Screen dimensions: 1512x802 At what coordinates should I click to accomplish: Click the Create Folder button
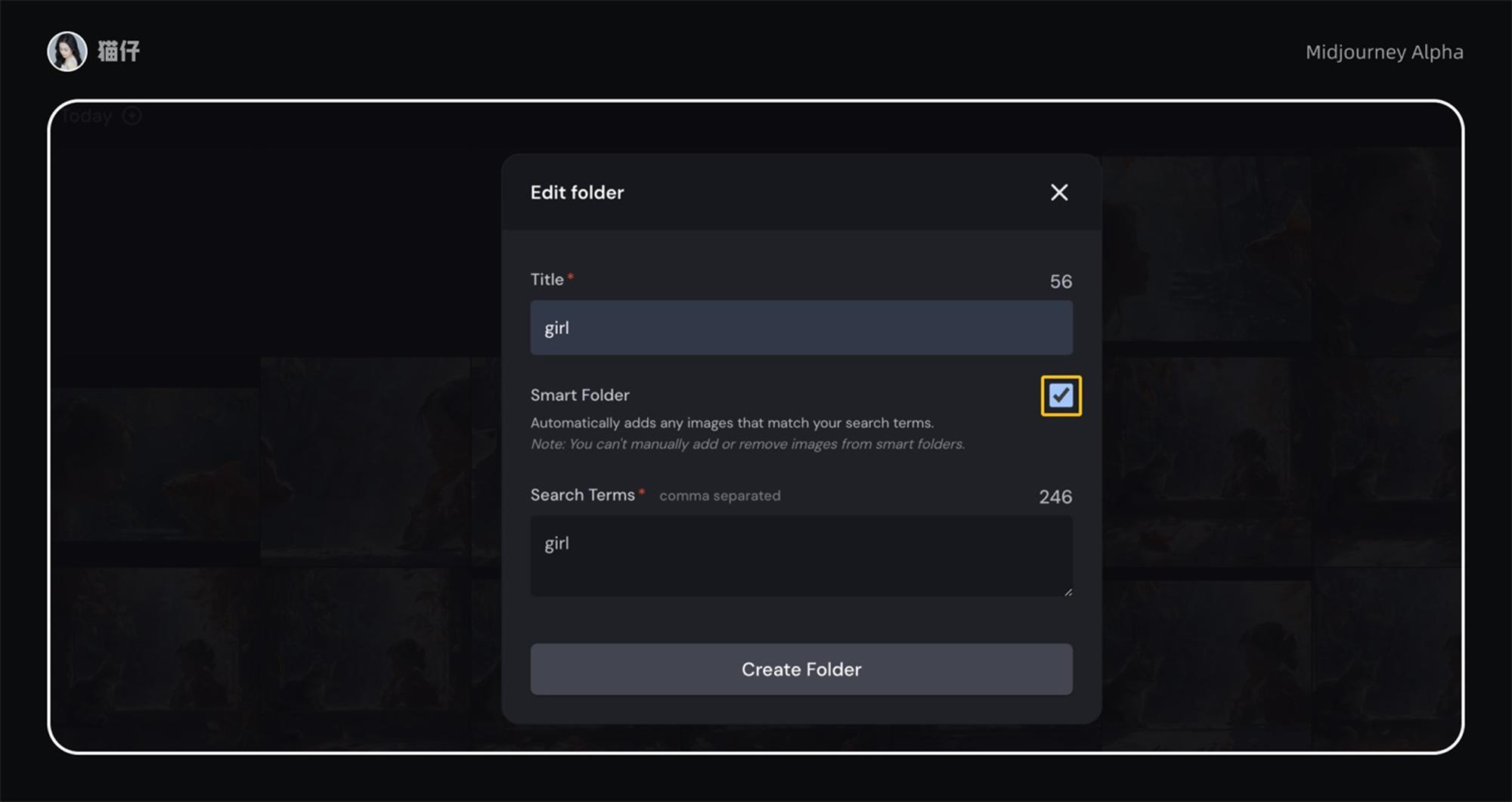coord(801,669)
